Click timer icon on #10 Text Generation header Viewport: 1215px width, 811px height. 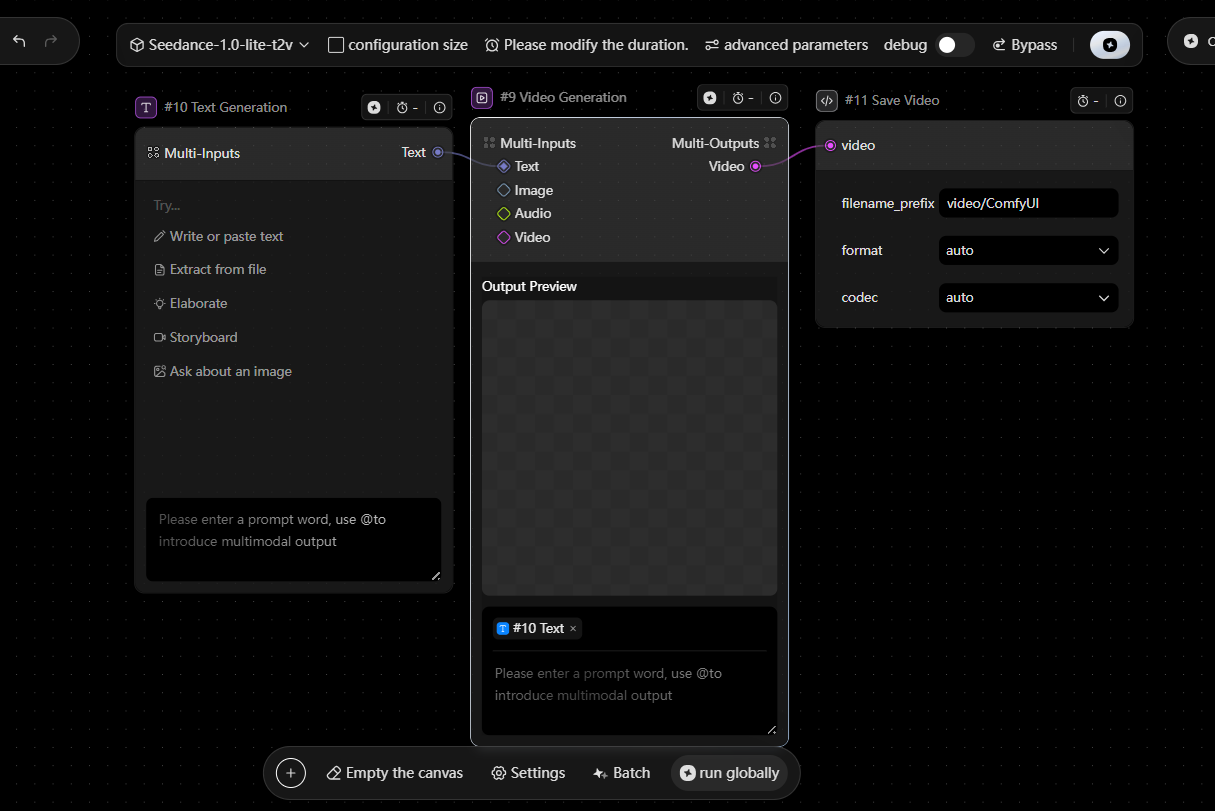tap(403, 107)
